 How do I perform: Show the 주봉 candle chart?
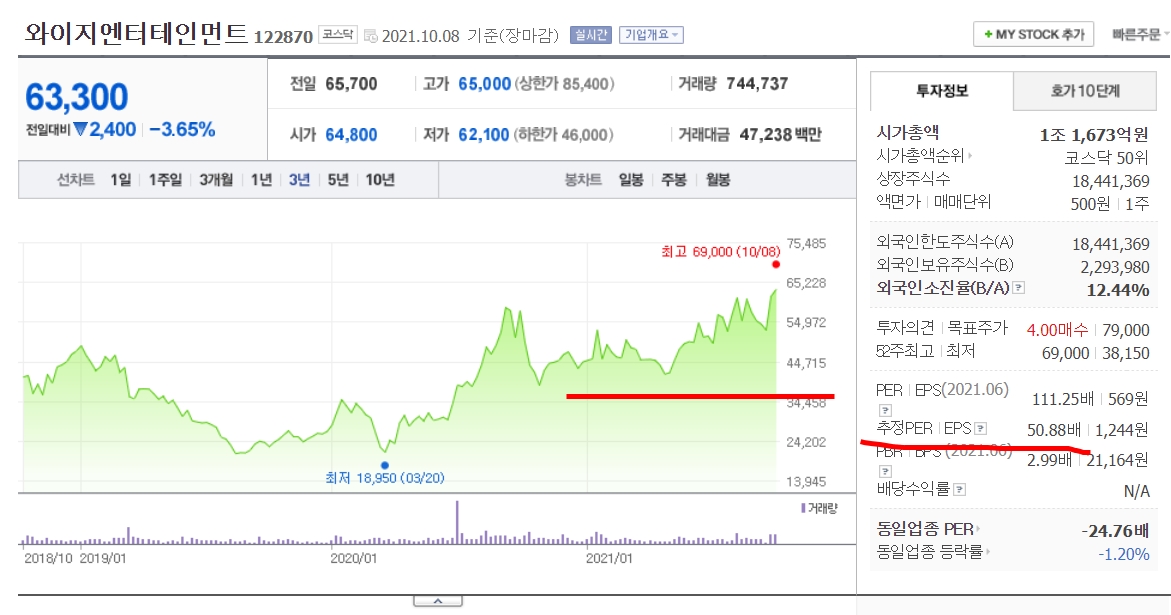(674, 180)
